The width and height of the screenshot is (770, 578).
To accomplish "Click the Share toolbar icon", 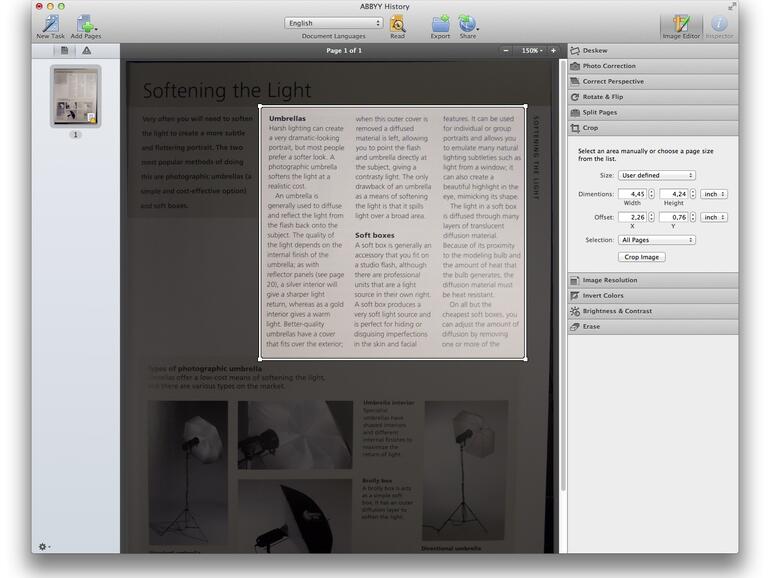I will click(x=468, y=24).
